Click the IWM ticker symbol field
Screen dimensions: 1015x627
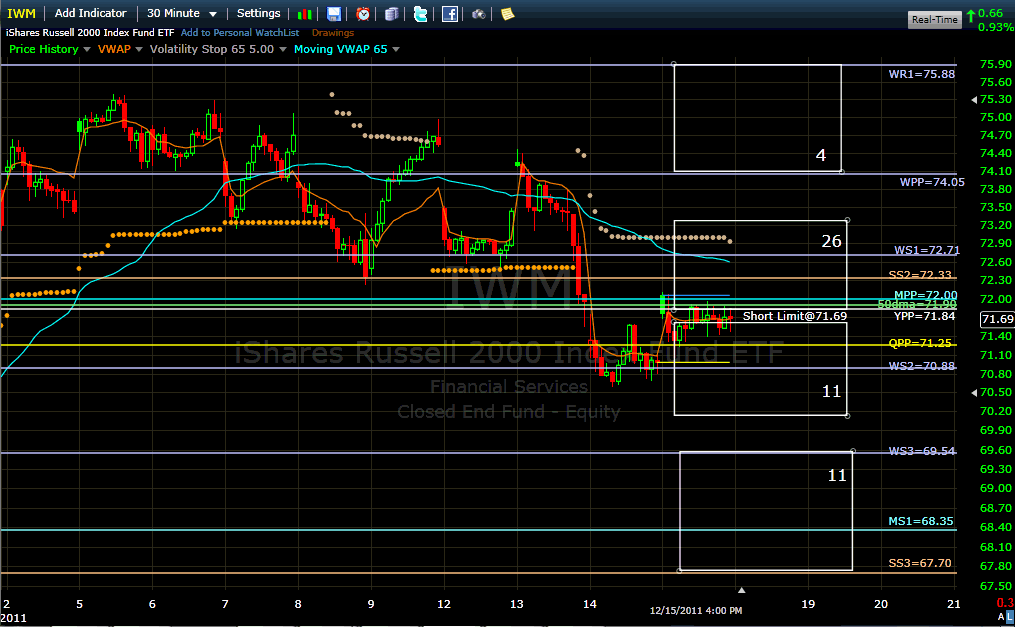[21, 14]
